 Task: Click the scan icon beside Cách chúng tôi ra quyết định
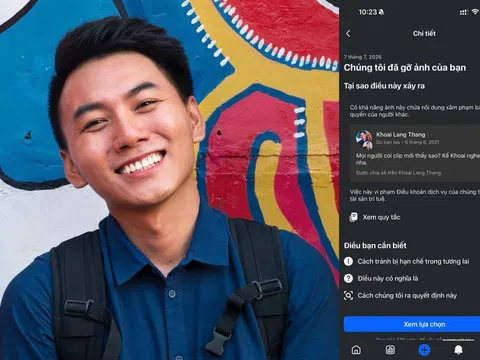(348, 295)
